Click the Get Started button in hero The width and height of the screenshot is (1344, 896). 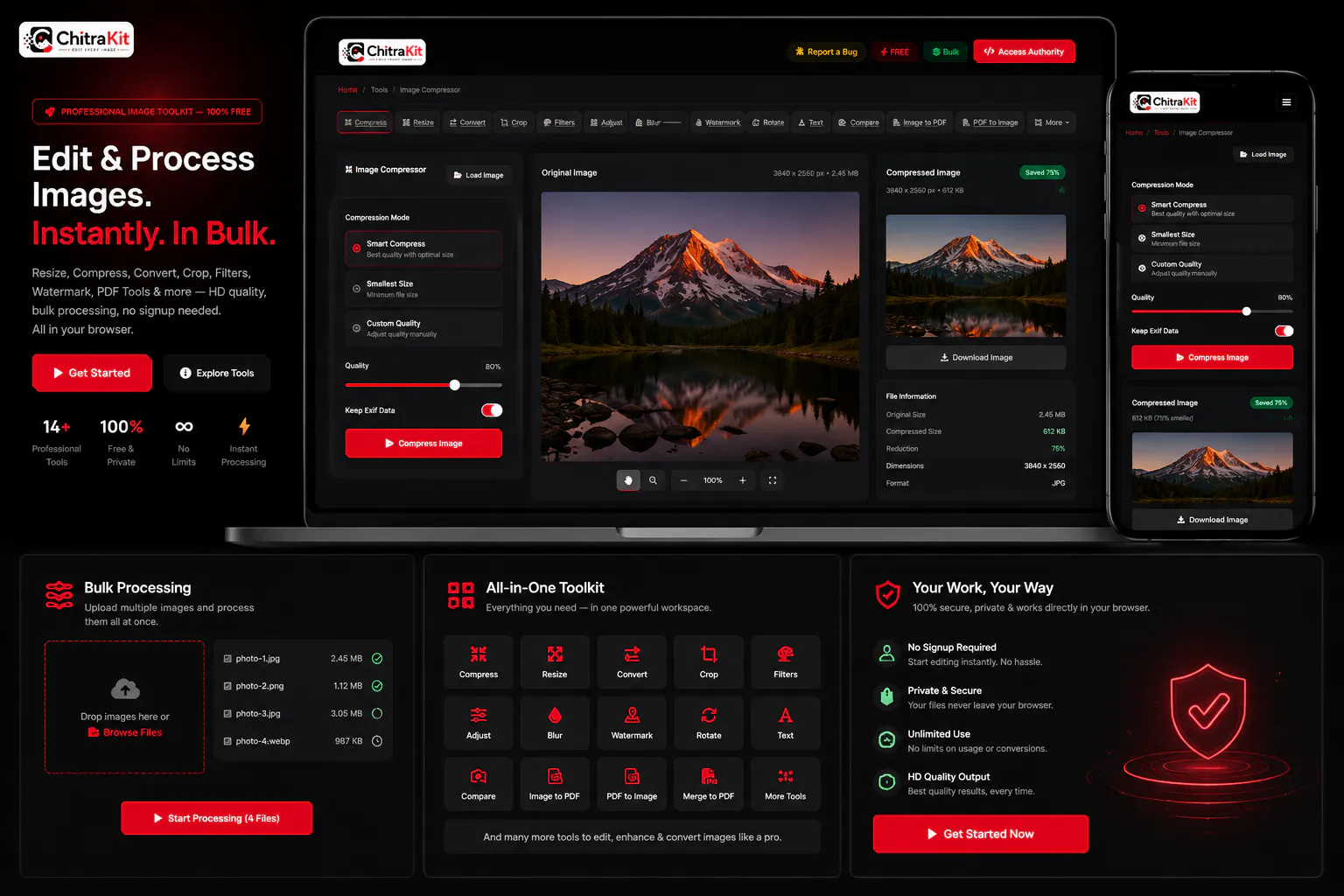(x=92, y=373)
